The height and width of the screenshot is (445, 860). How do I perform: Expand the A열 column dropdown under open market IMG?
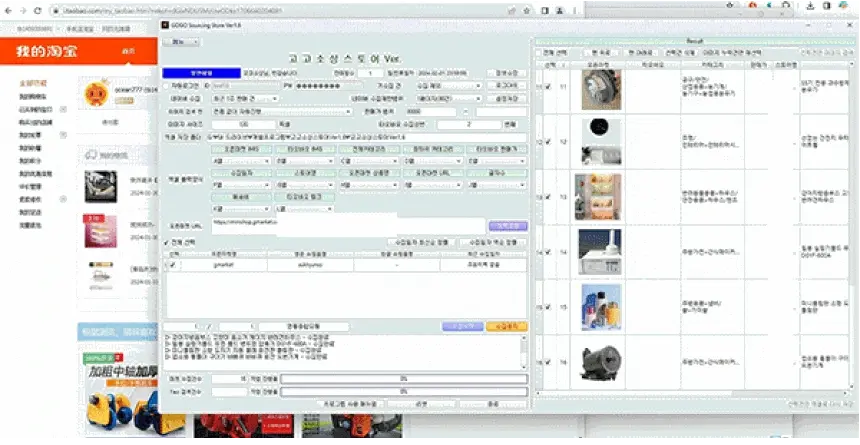tap(241, 161)
